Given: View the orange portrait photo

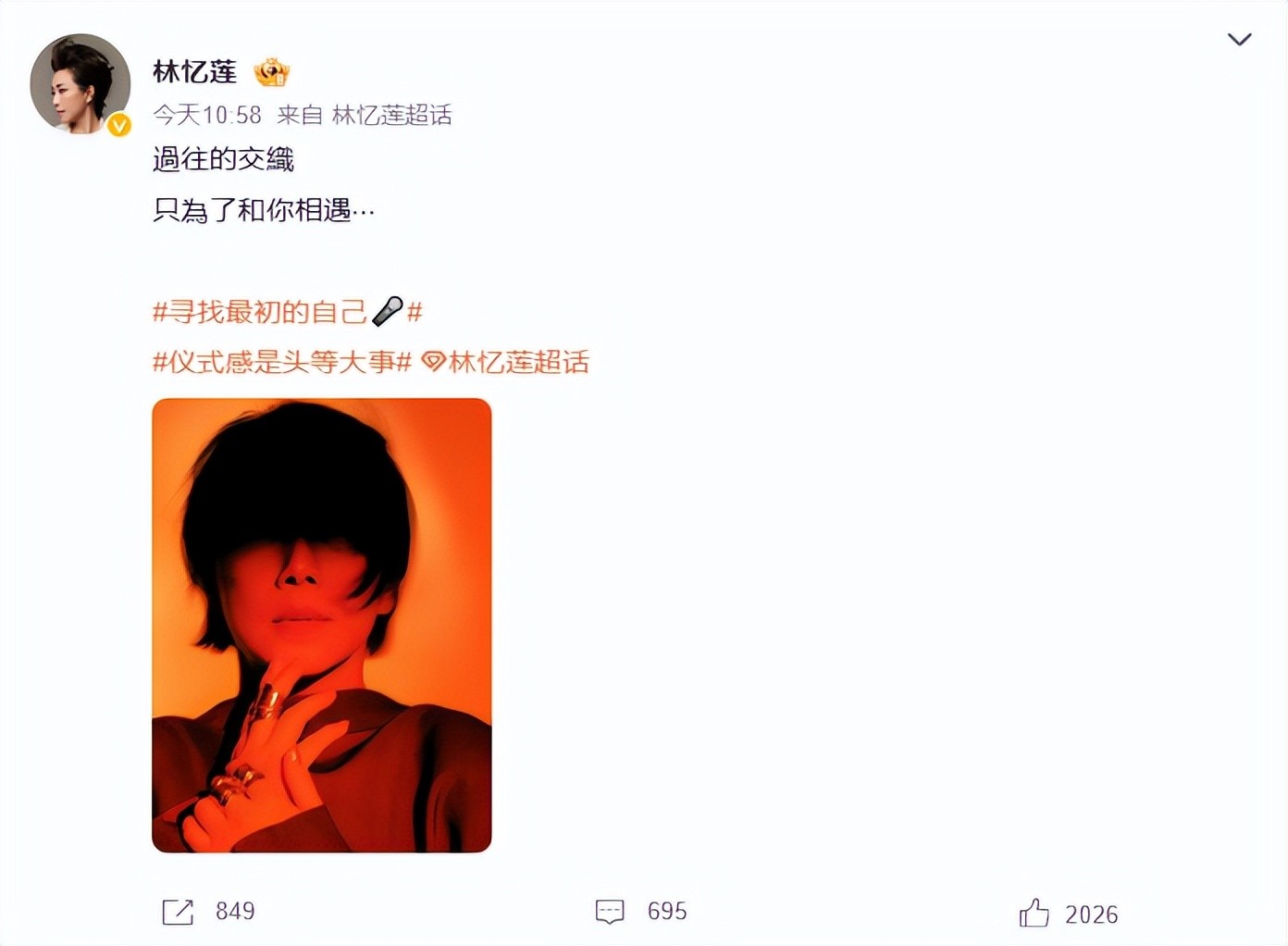Looking at the screenshot, I should pyautogui.click(x=322, y=626).
